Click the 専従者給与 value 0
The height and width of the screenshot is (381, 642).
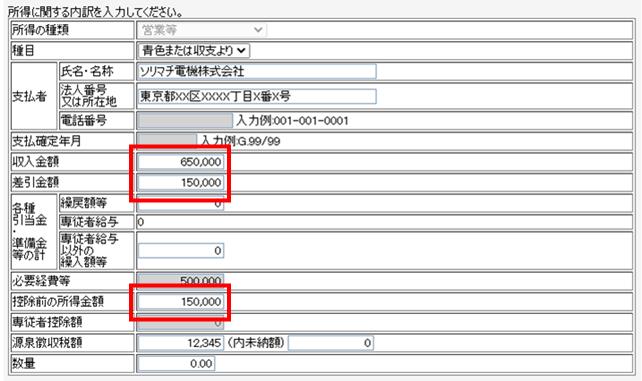140,222
